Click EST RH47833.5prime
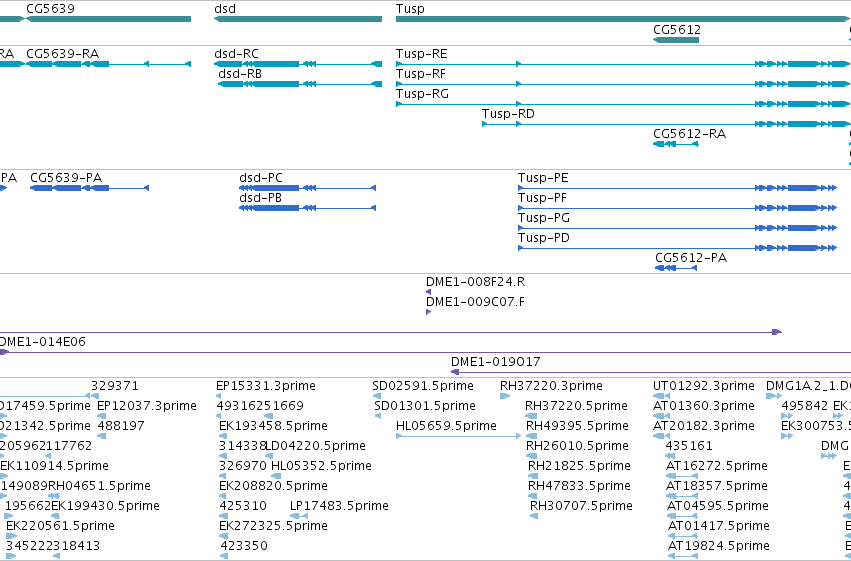 click(x=579, y=486)
